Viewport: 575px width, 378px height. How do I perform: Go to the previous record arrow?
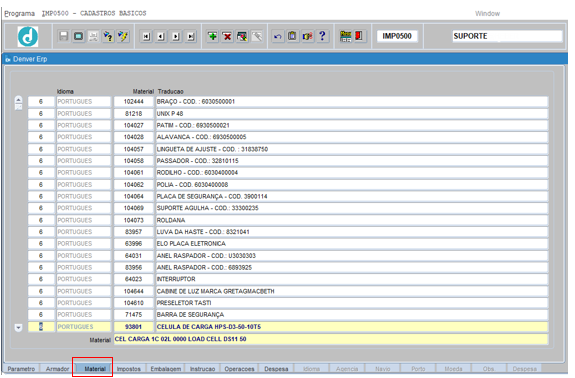point(161,36)
